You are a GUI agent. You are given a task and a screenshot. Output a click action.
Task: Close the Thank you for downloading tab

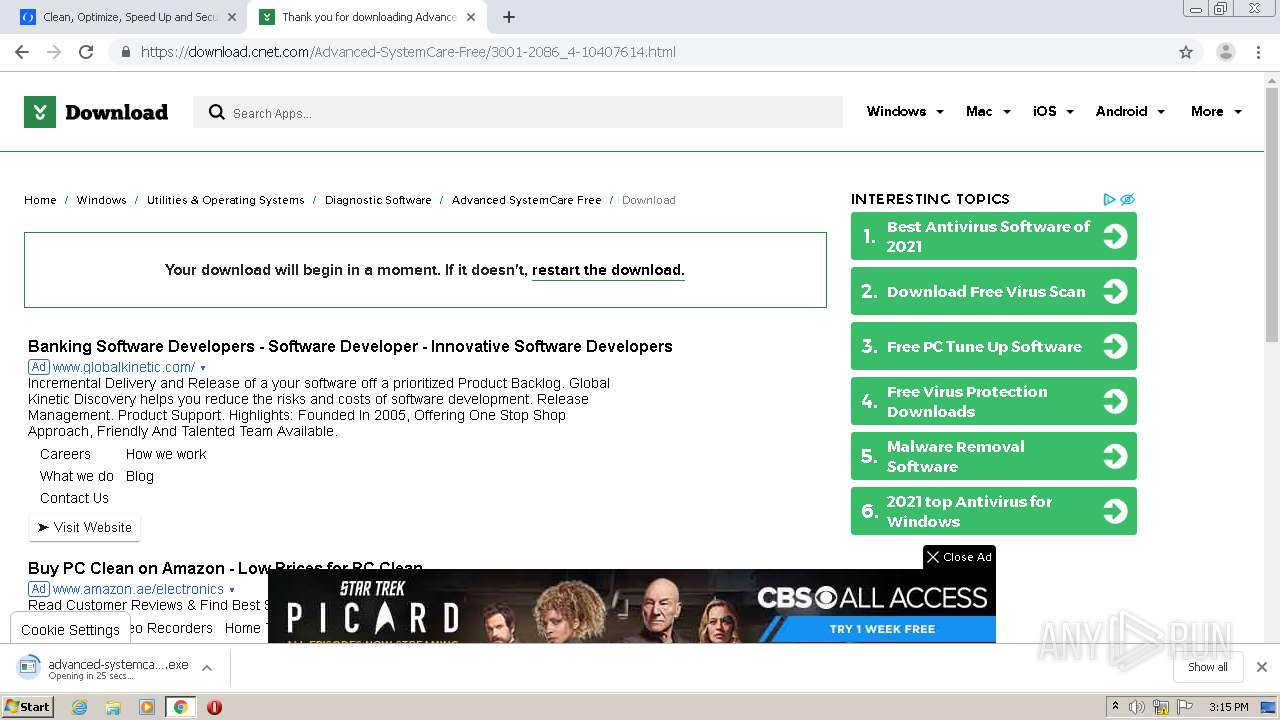pos(473,17)
